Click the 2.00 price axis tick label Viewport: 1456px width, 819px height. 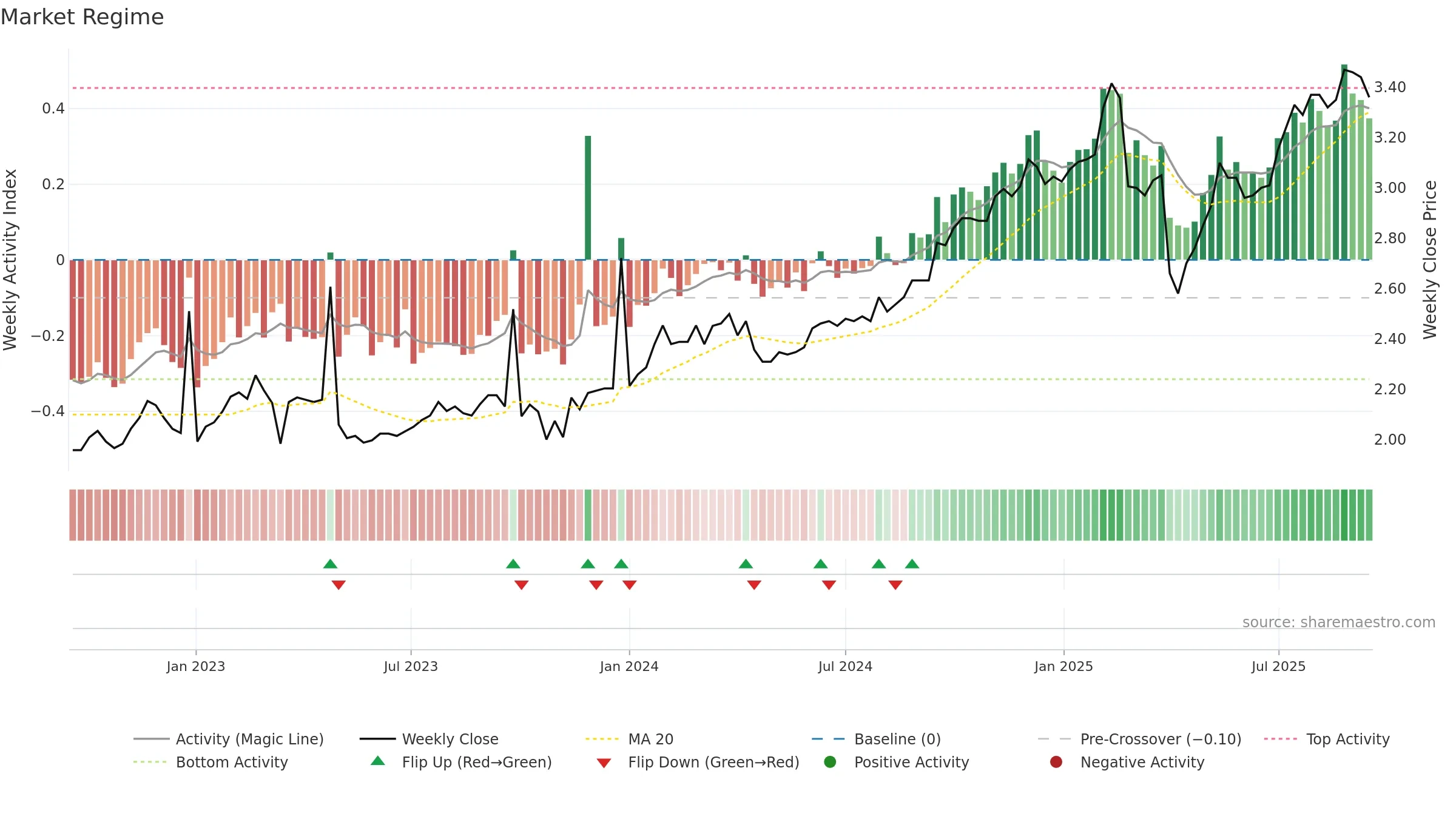1390,439
